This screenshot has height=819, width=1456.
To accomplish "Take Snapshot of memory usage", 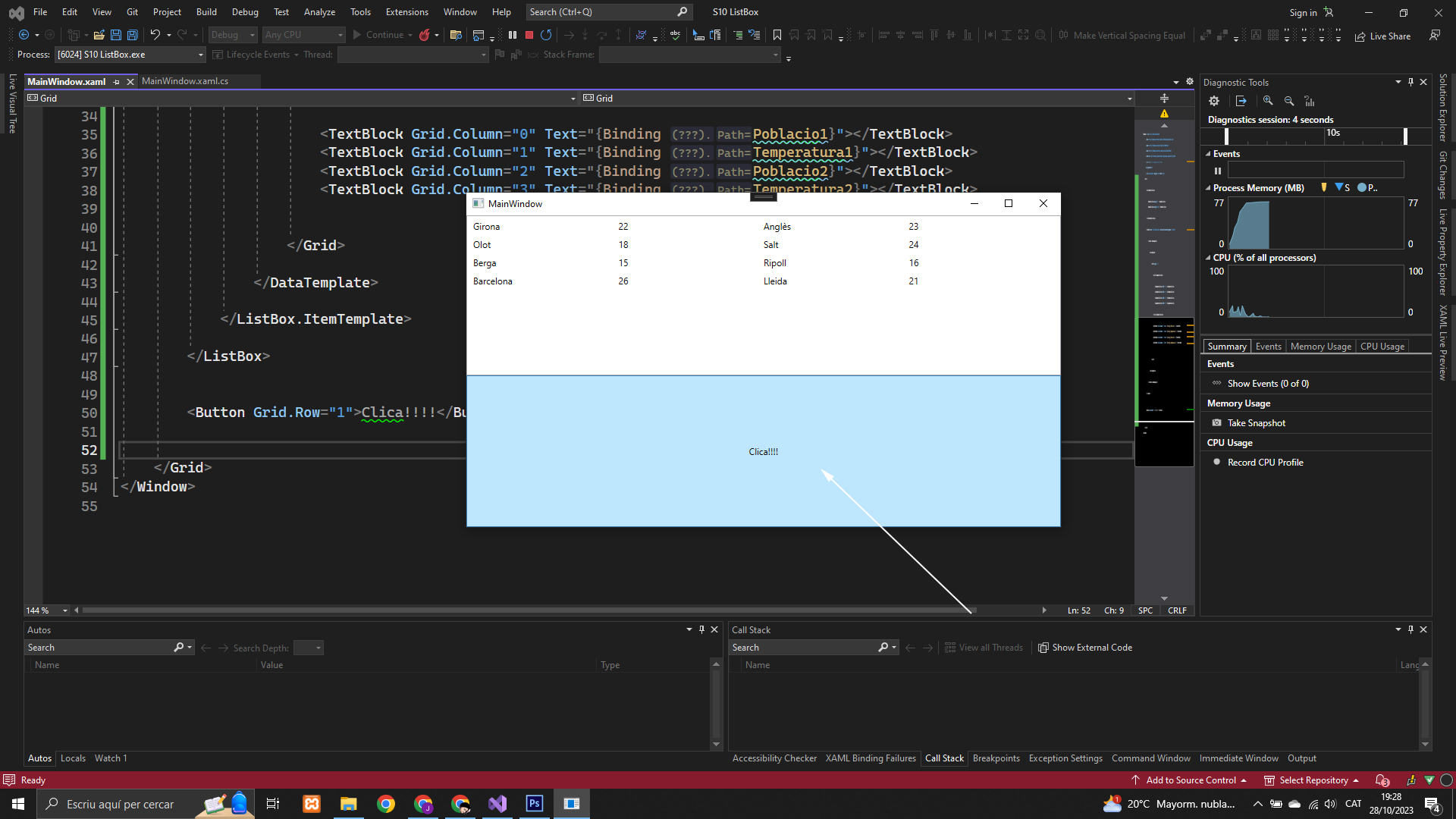I will 1256,423.
